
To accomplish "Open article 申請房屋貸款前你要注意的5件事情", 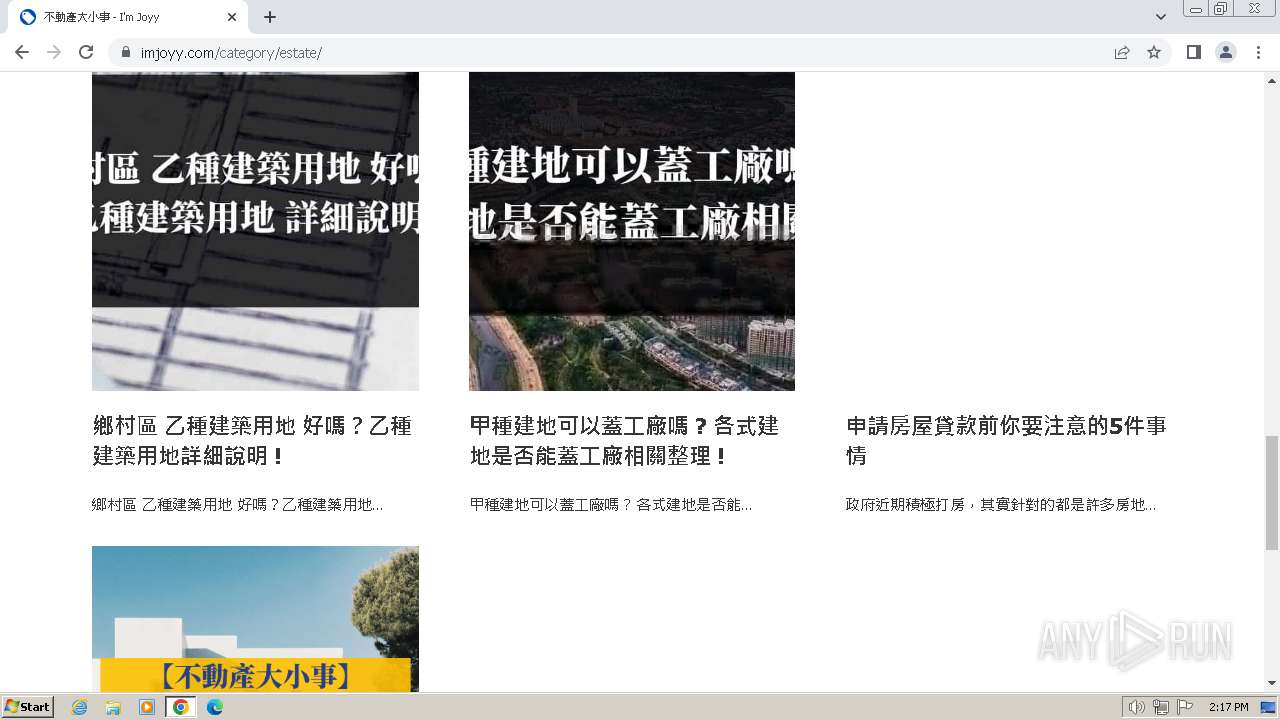I will (1006, 441).
